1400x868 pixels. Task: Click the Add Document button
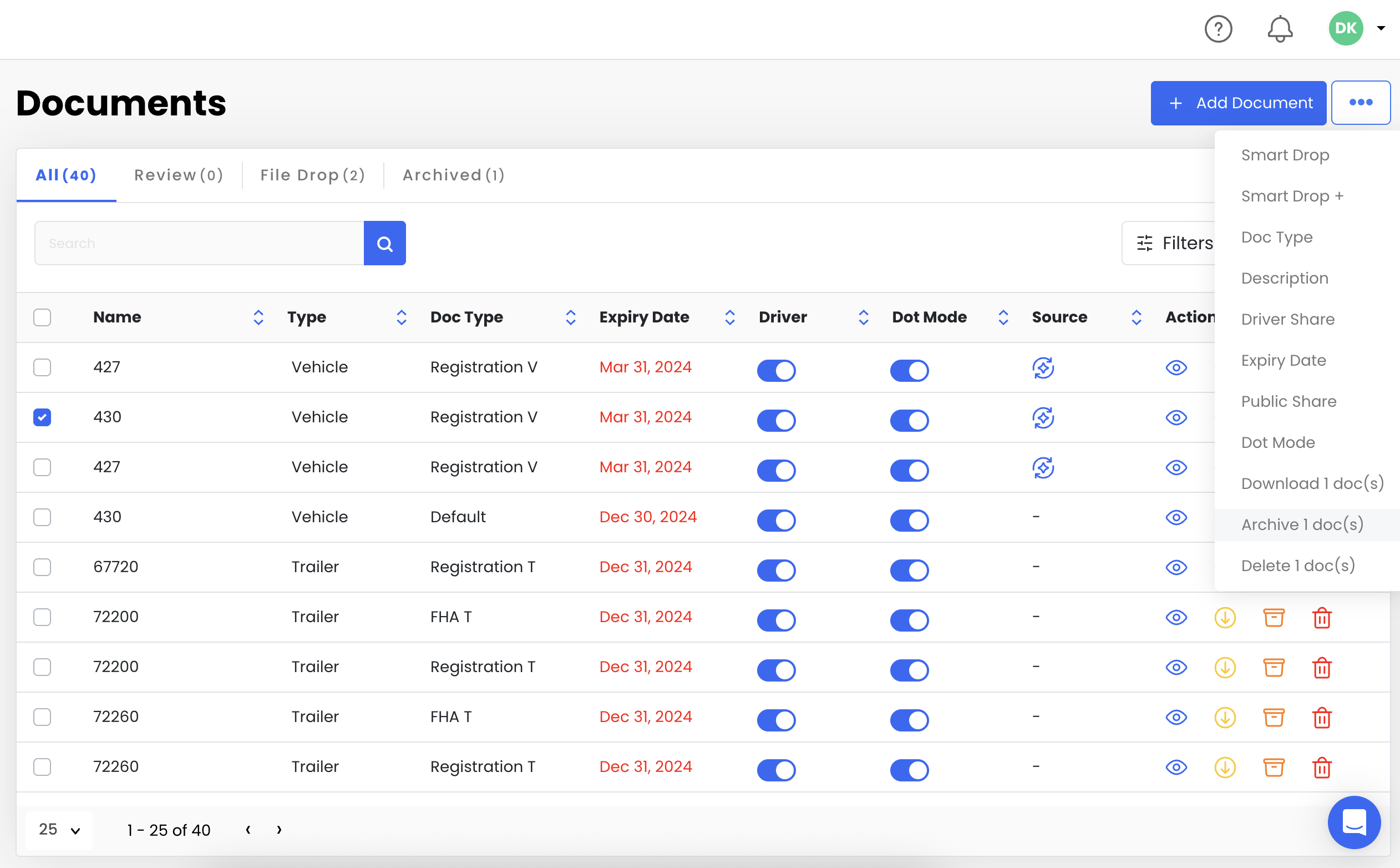1237,103
